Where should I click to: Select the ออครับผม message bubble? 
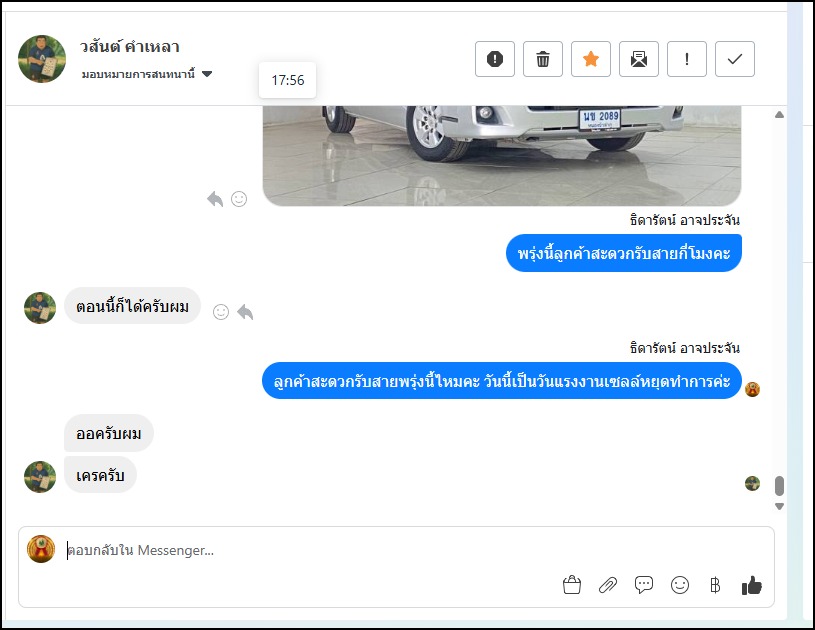[109, 433]
